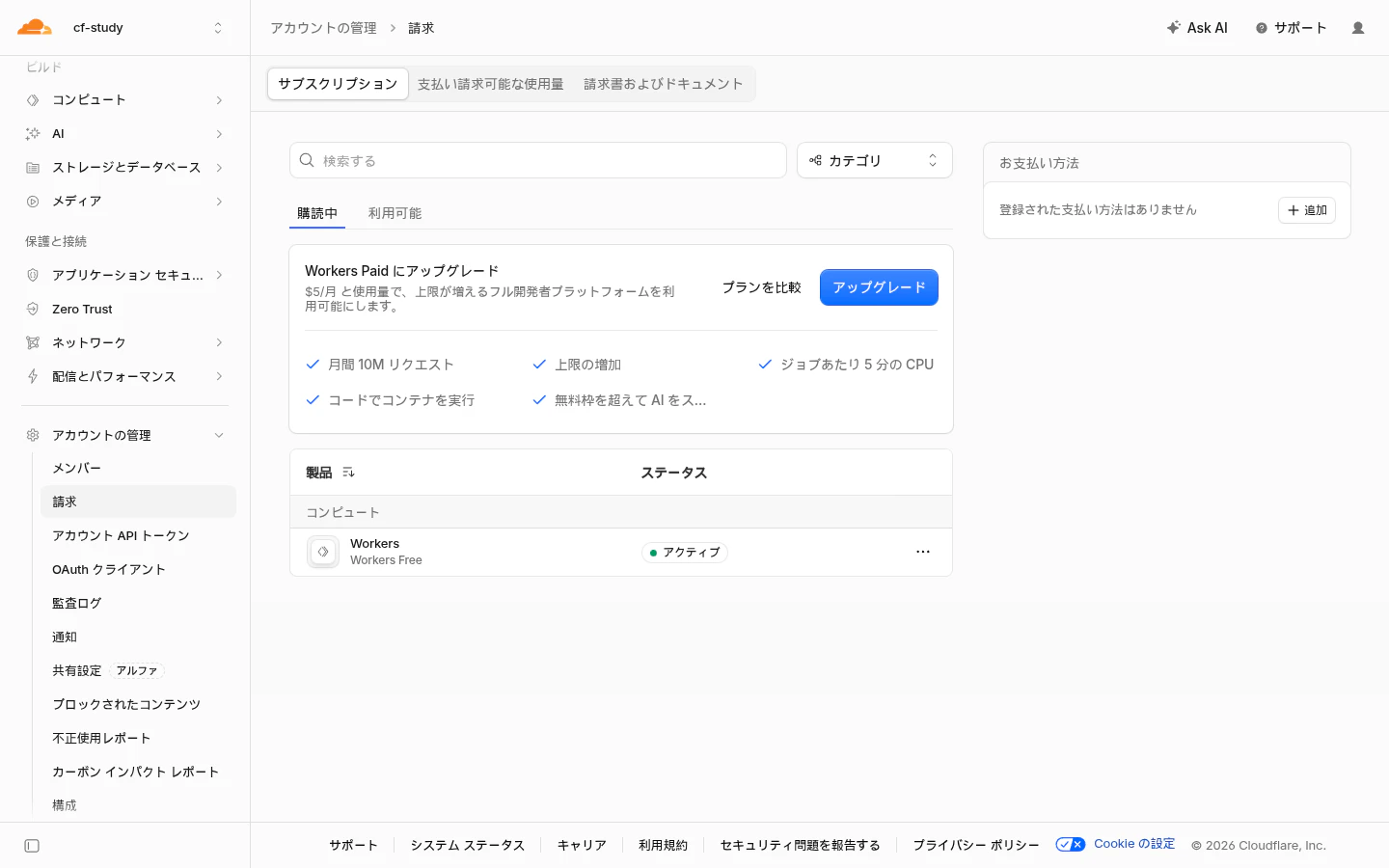Click the AI sparkle sidebar icon
Viewport: 1389px width, 868px height.
coord(33,134)
